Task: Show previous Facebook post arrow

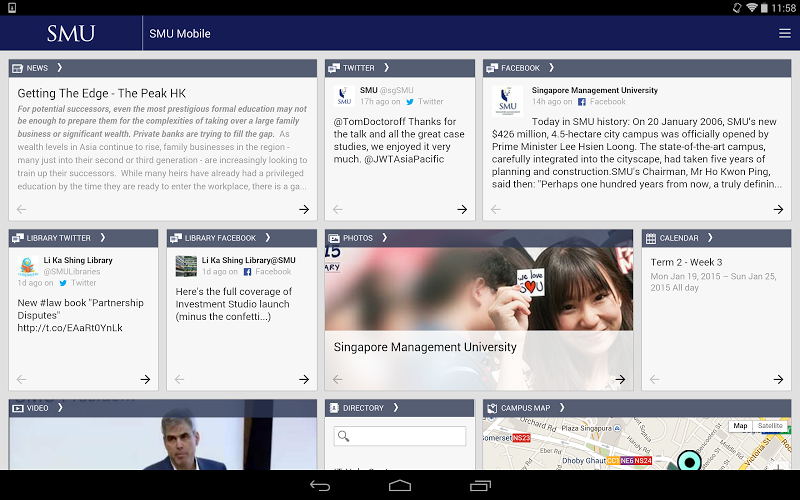Action: [x=496, y=209]
